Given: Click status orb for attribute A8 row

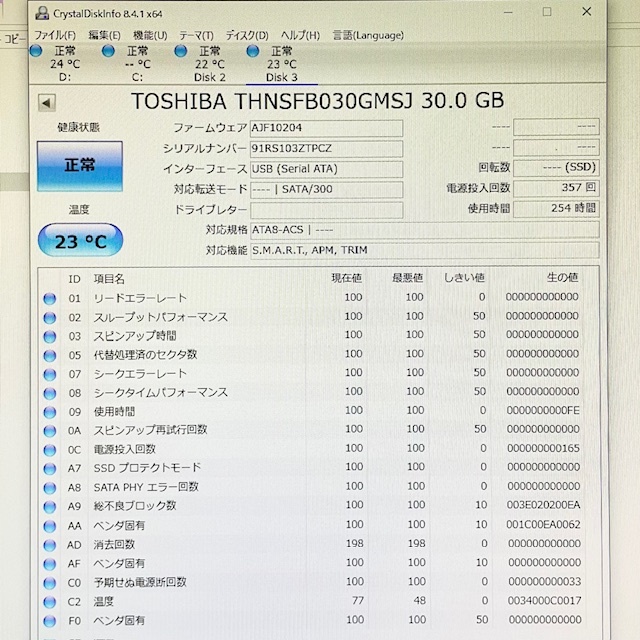Looking at the screenshot, I should 50,488.
